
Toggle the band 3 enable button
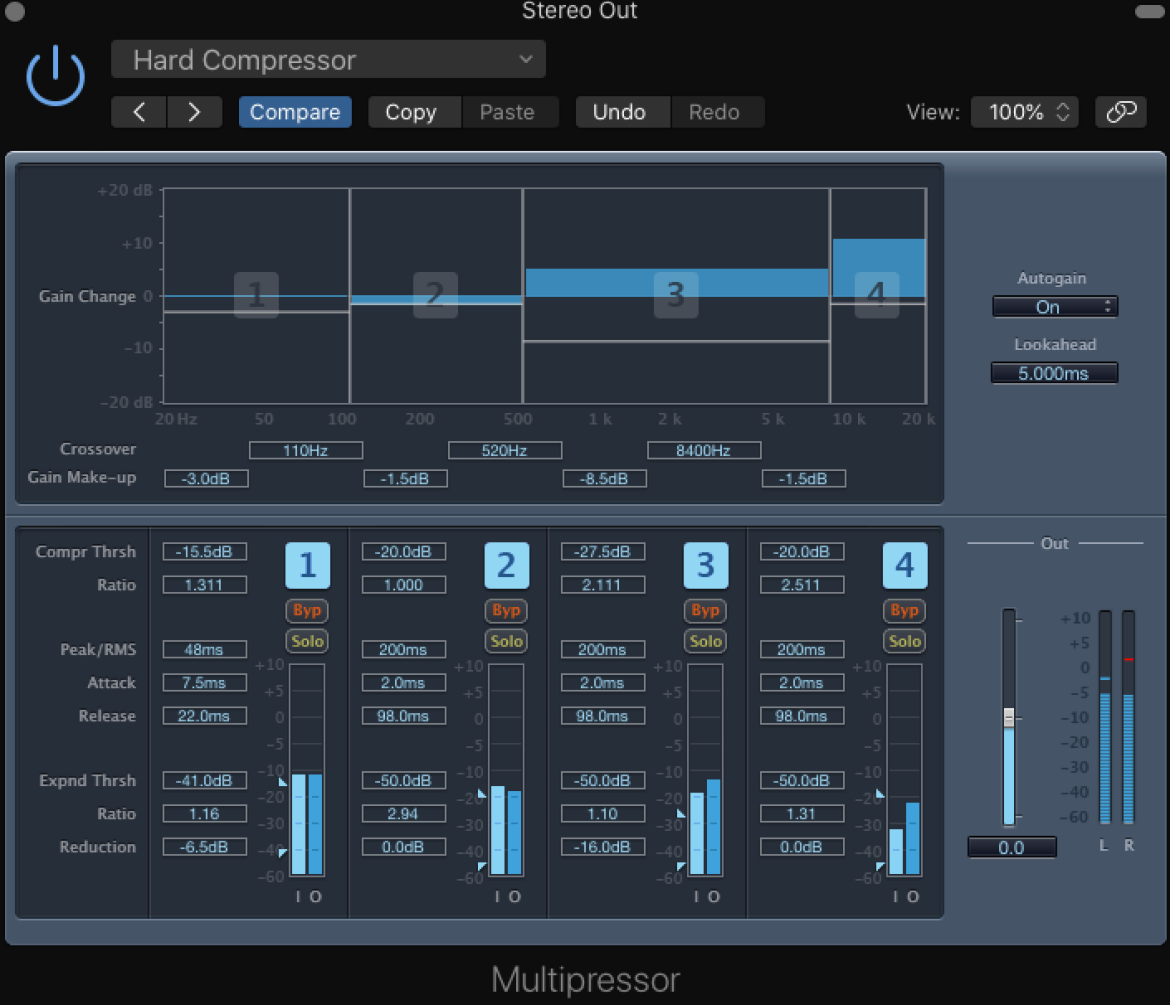[x=706, y=566]
